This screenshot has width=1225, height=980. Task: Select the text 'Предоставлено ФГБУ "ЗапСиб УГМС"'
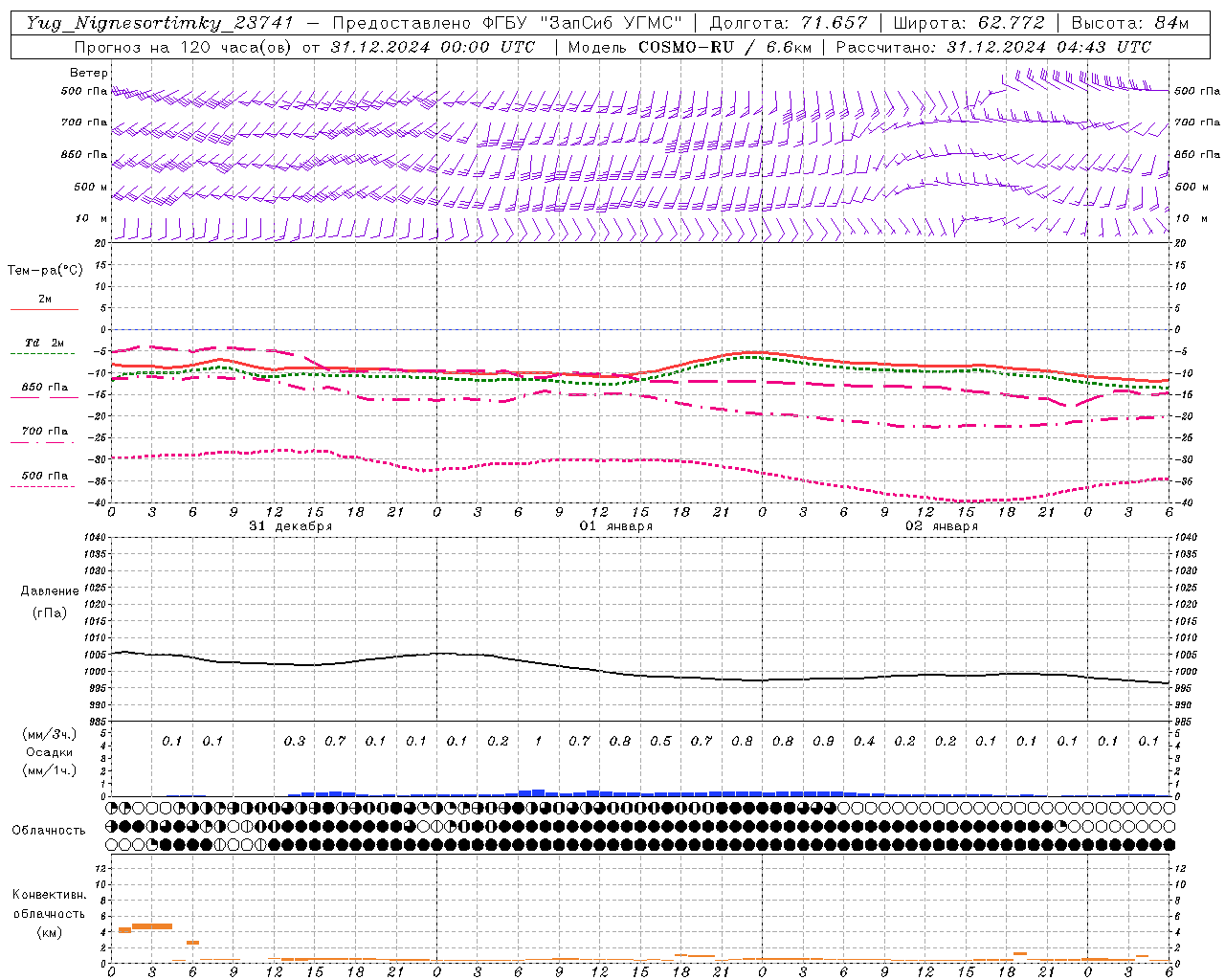pyautogui.click(x=509, y=23)
